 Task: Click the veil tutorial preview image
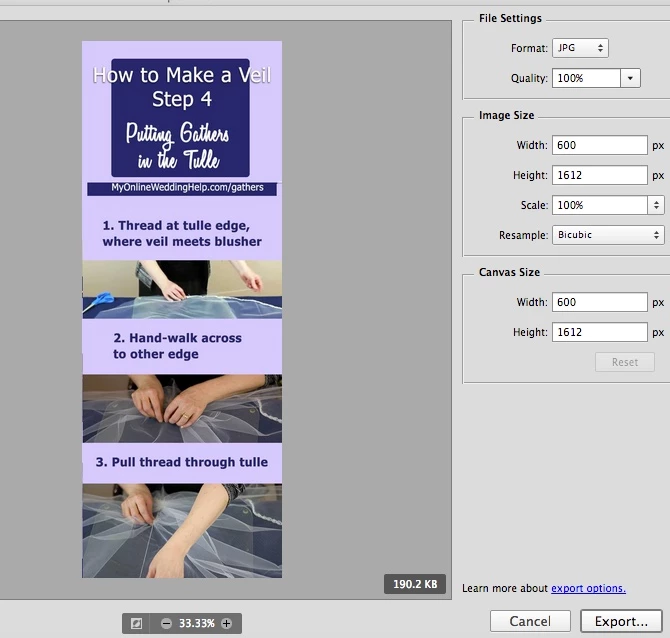click(182, 309)
